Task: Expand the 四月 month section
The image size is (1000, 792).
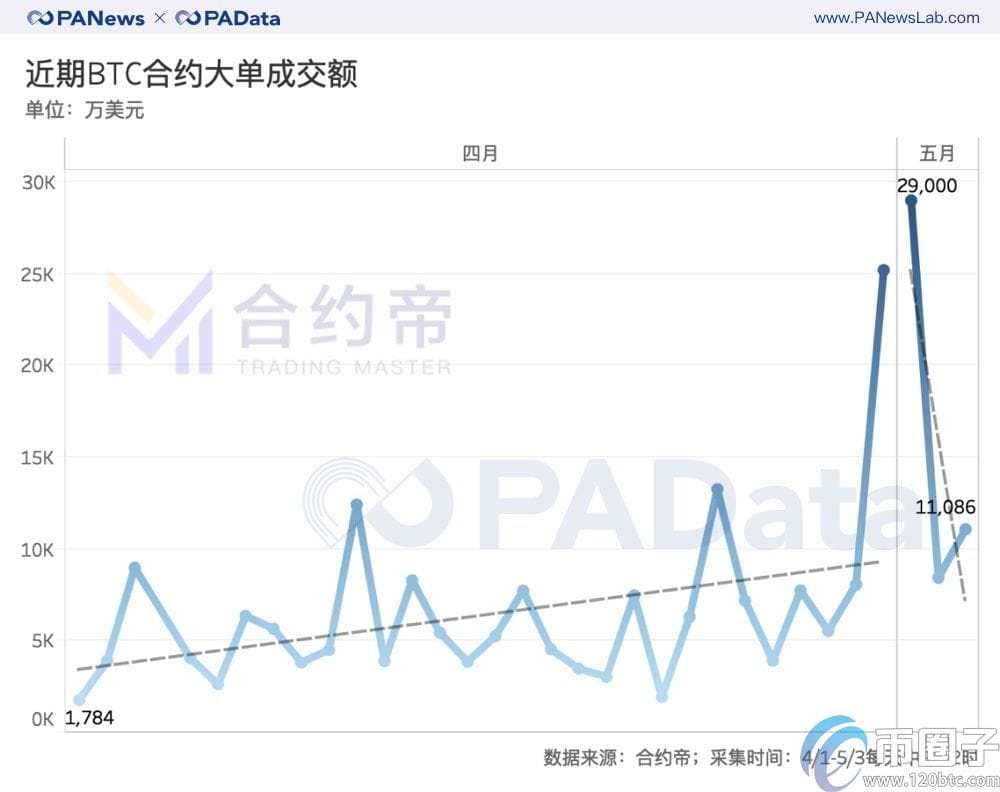Action: tap(481, 153)
